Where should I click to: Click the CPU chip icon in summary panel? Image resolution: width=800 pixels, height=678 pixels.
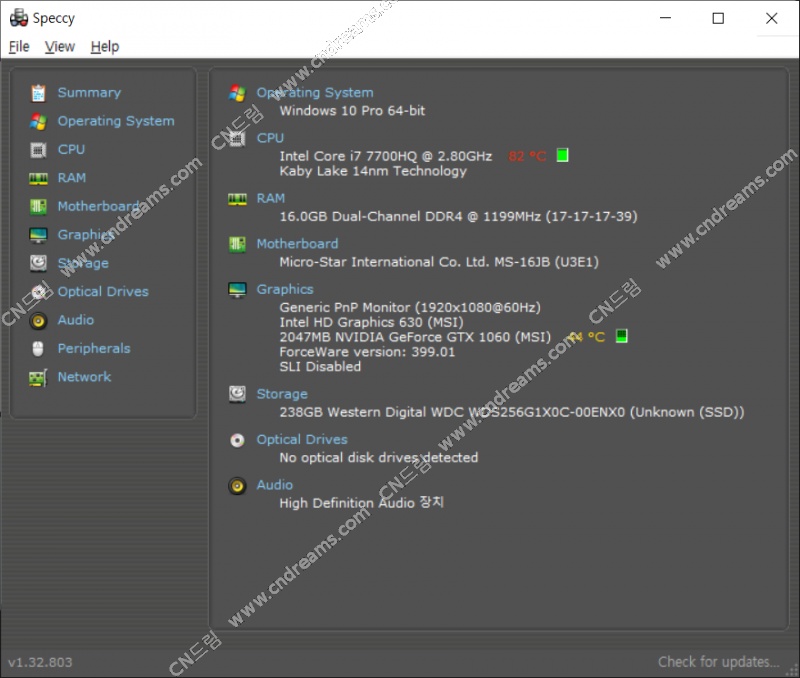pos(237,138)
